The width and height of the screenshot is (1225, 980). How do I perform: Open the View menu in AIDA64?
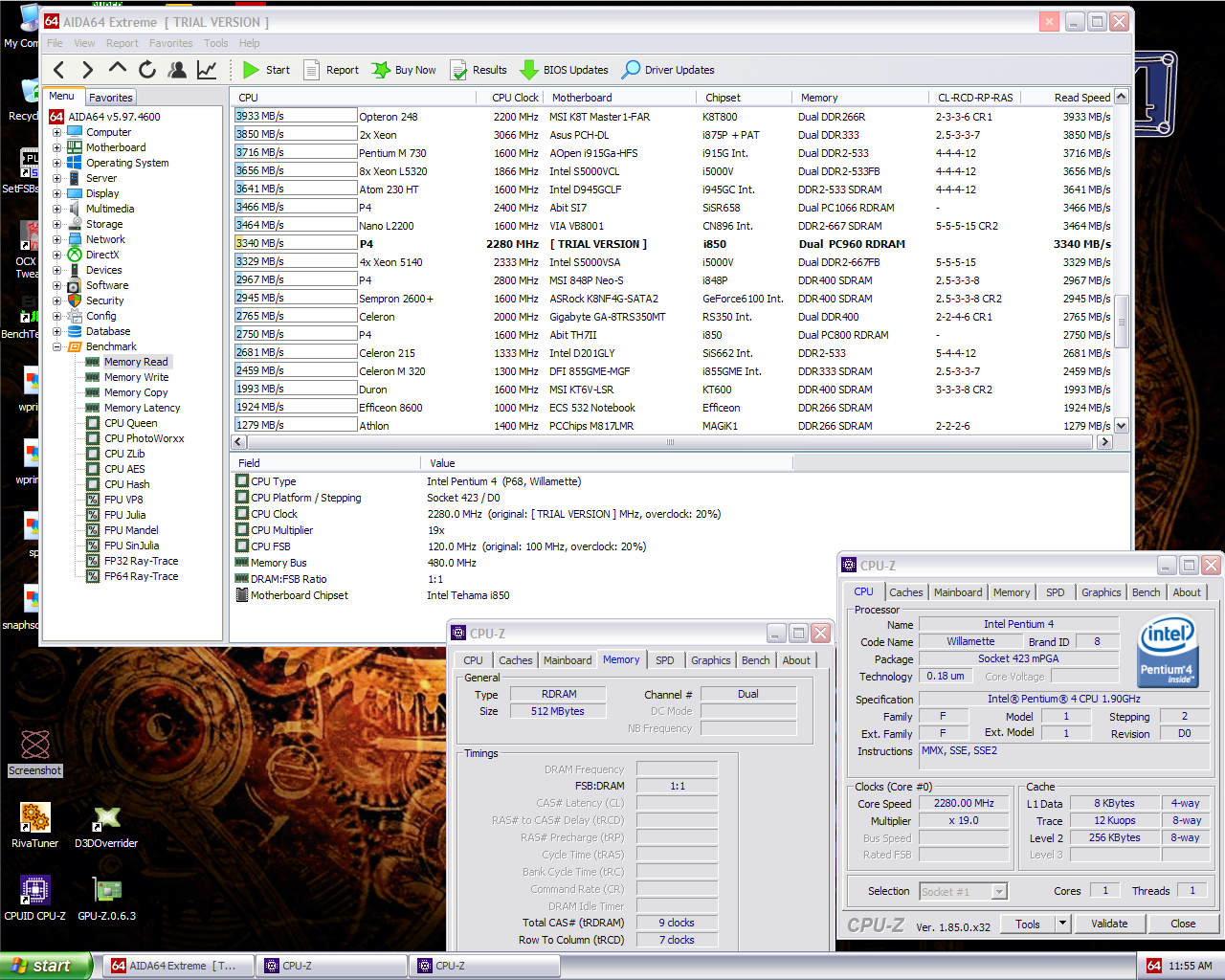click(x=84, y=43)
